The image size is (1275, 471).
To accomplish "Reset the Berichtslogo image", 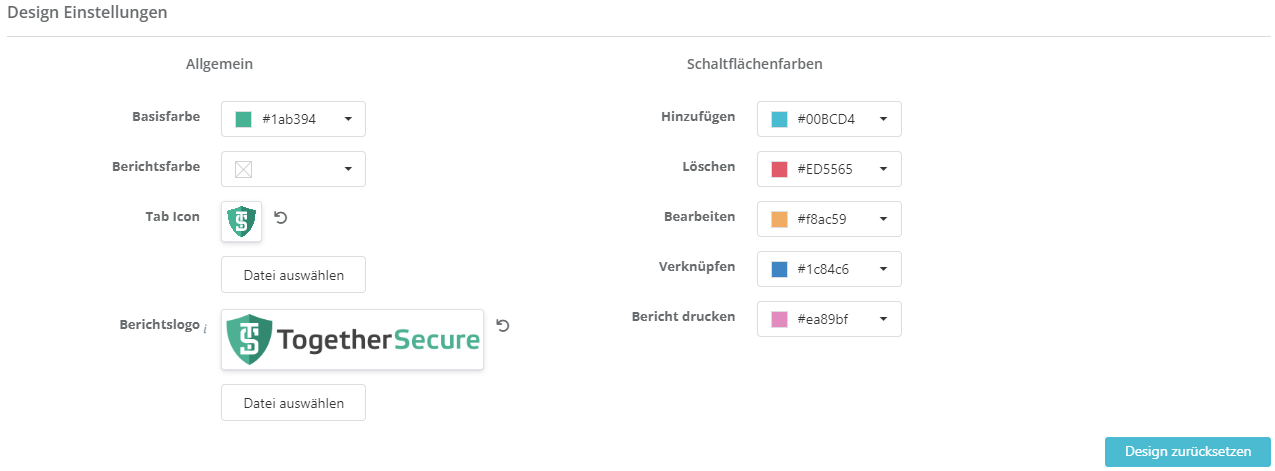I will tap(503, 325).
